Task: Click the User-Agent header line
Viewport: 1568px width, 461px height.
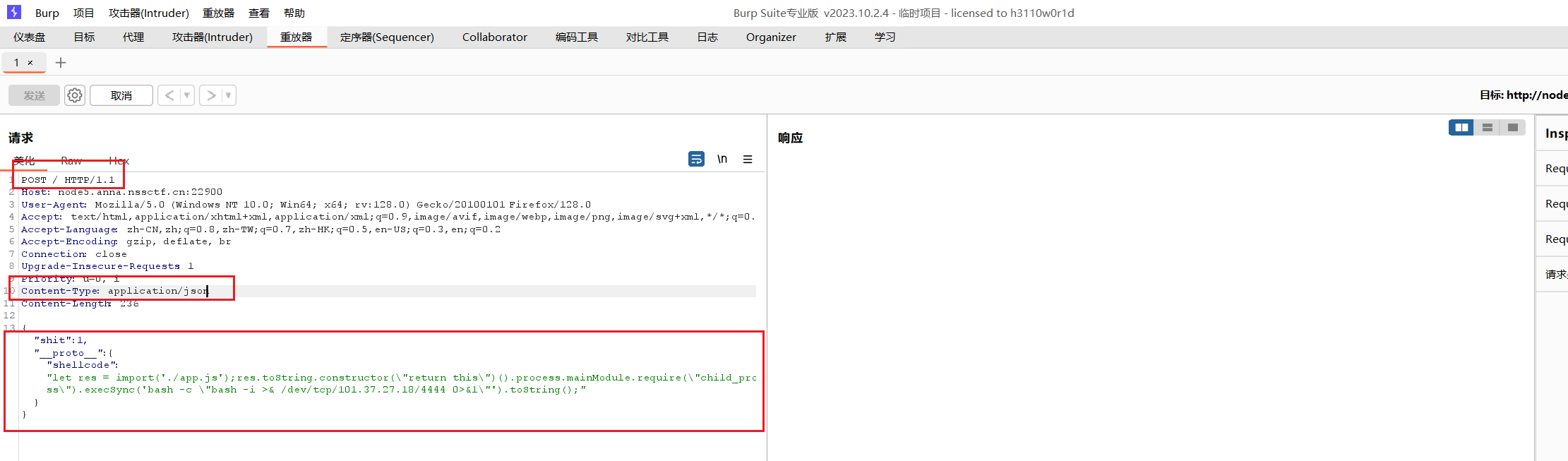Action: pos(306,205)
